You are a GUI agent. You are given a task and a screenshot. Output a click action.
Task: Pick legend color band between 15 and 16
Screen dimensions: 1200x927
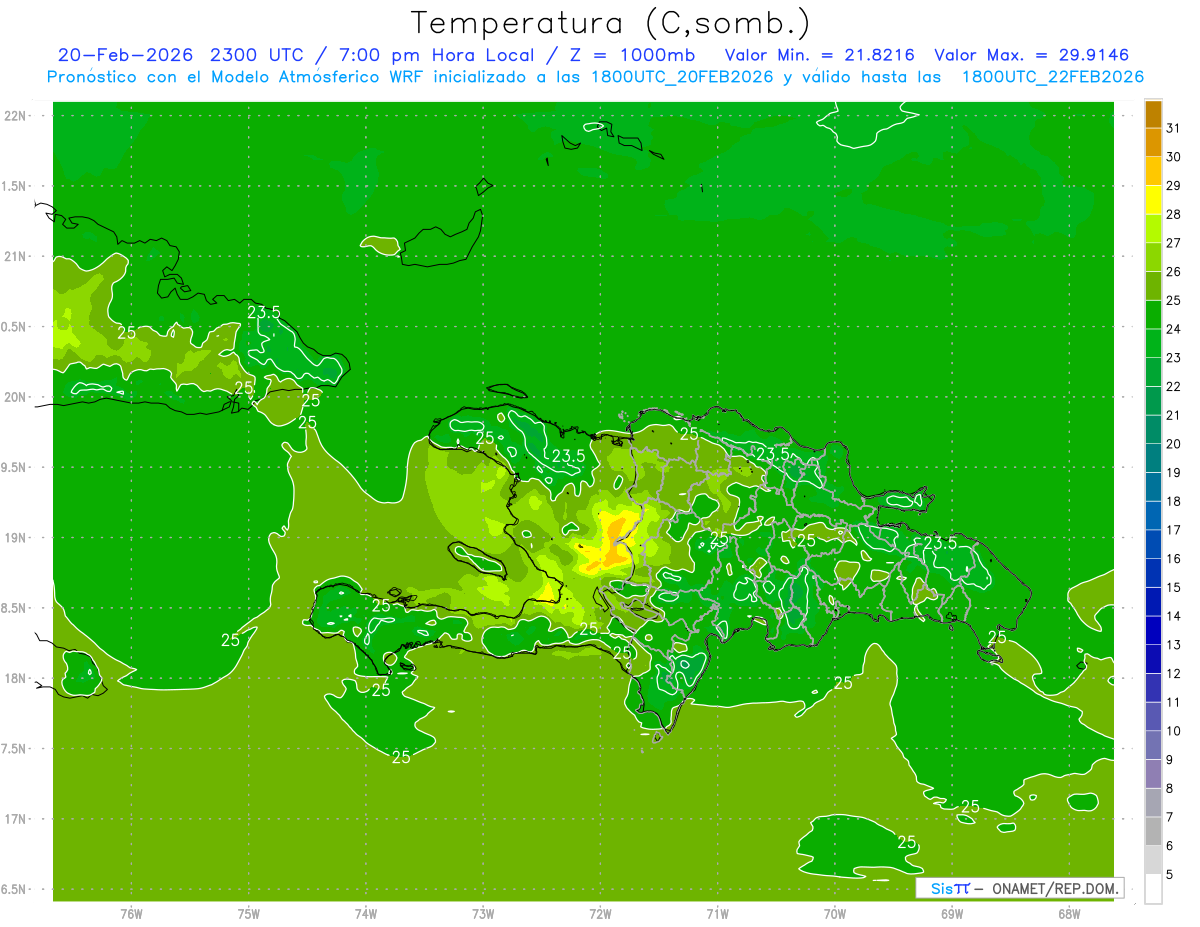(x=1153, y=573)
